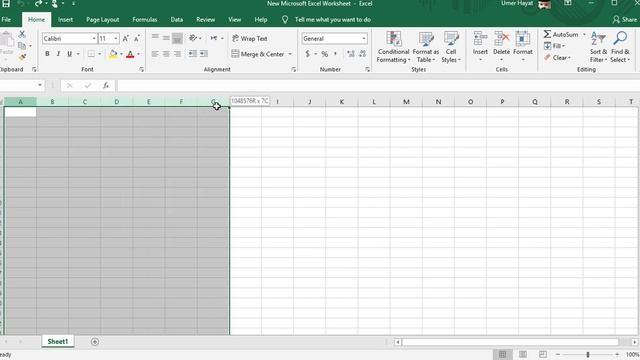Click the Redo arrow
The height and width of the screenshot is (360, 640).
point(38,4)
